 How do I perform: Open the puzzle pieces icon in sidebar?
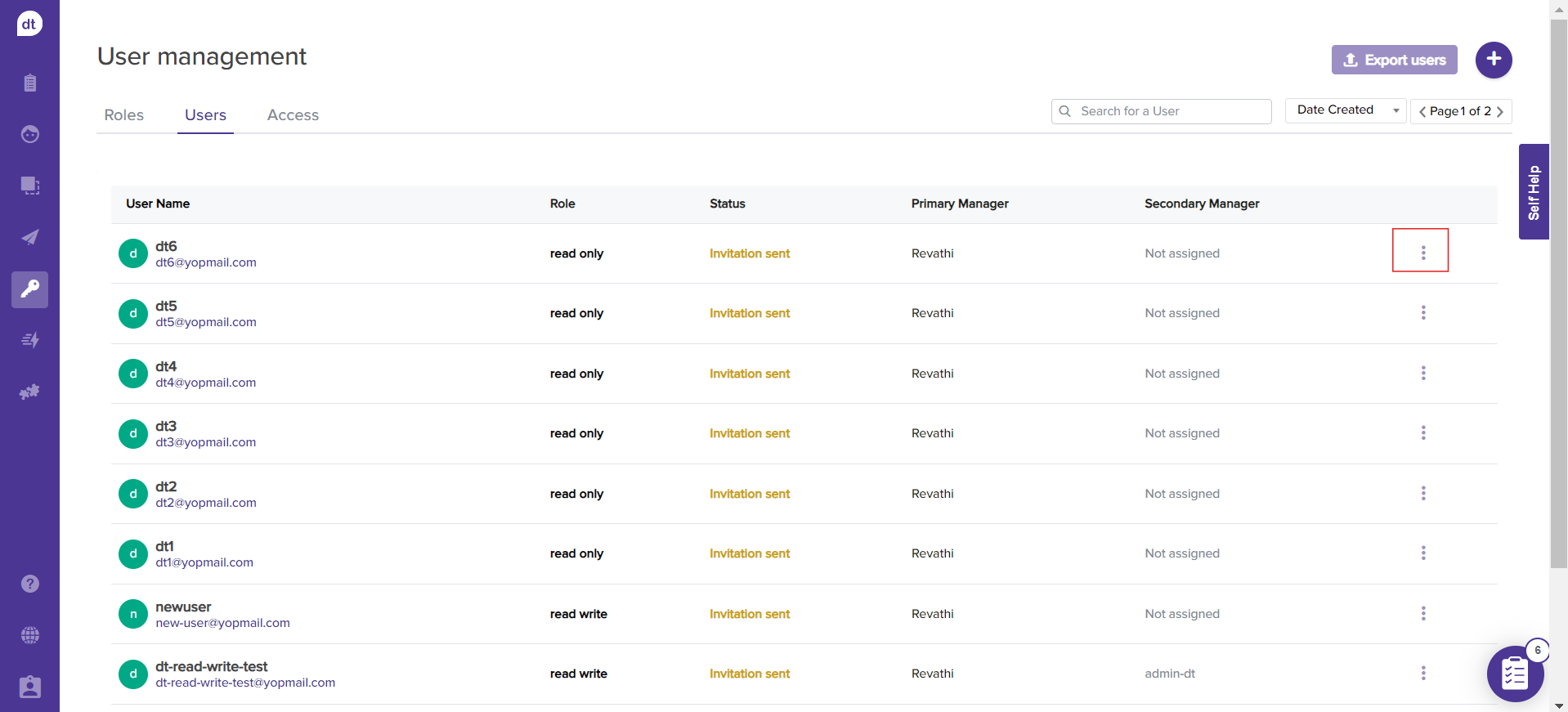tap(30, 392)
